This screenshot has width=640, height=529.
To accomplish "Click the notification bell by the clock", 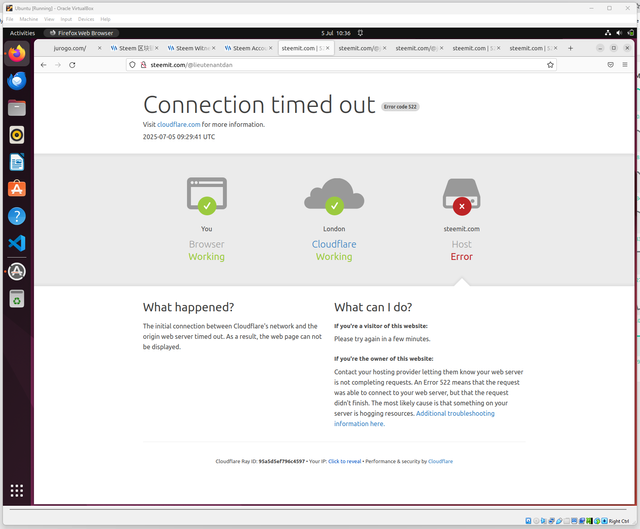I will (360, 33).
